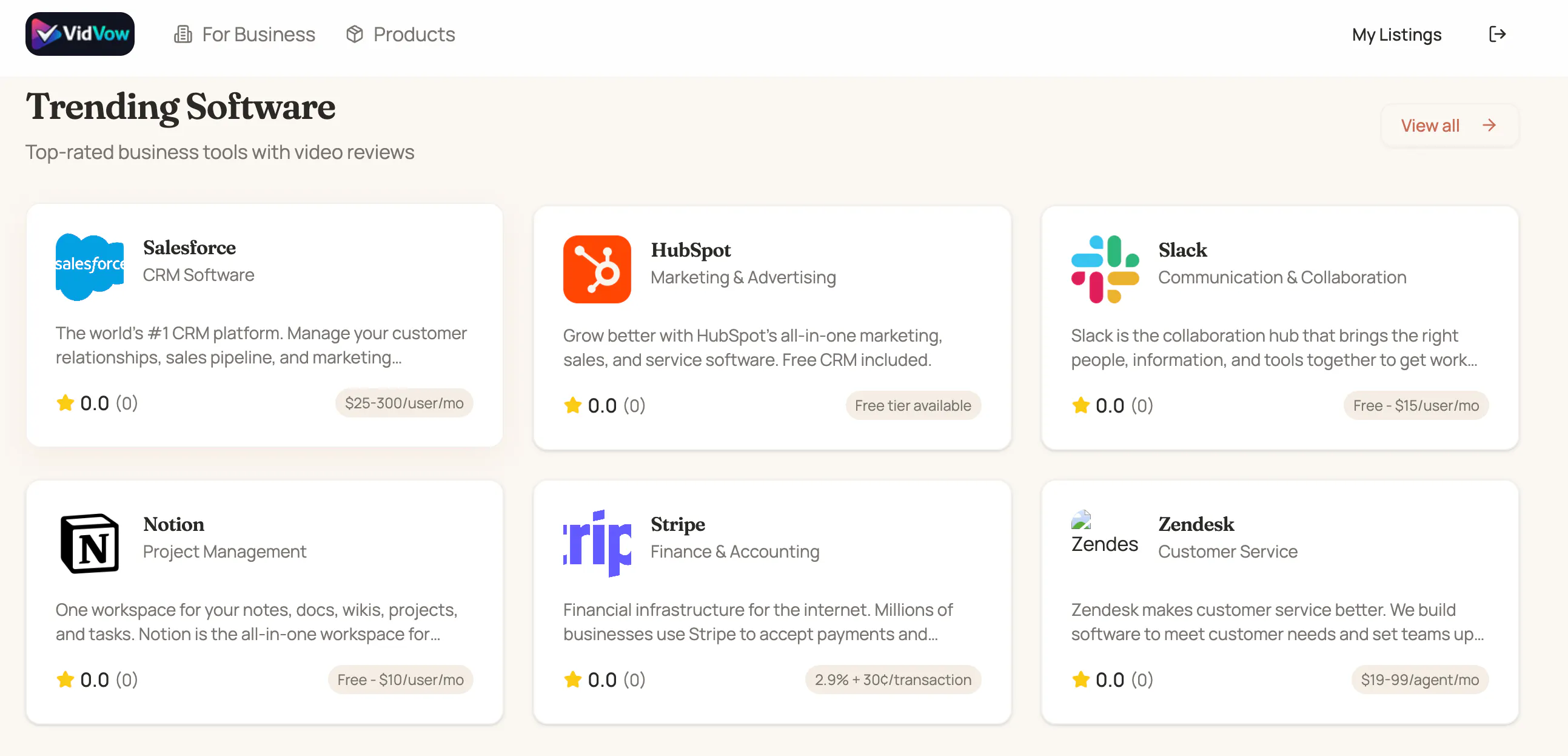Viewport: 1568px width, 756px height.
Task: Open the Stripe title link
Action: [677, 524]
